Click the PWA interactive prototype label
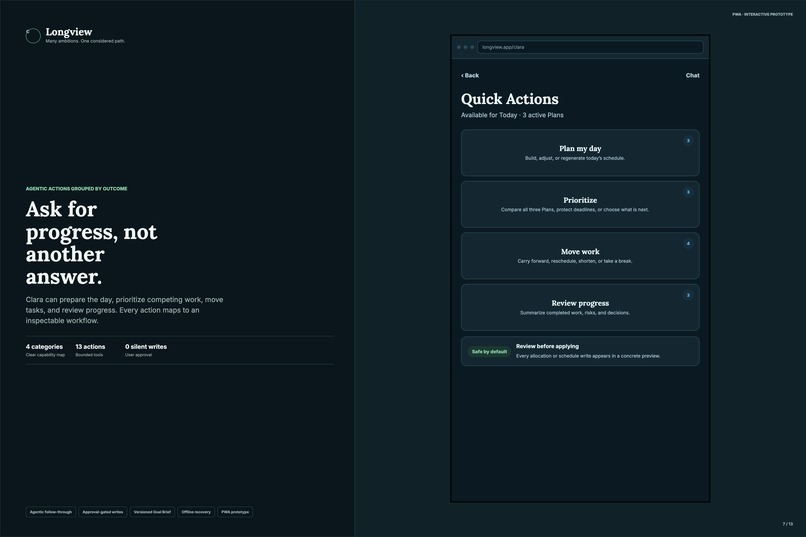Viewport: 806px width, 537px height. pyautogui.click(x=762, y=14)
